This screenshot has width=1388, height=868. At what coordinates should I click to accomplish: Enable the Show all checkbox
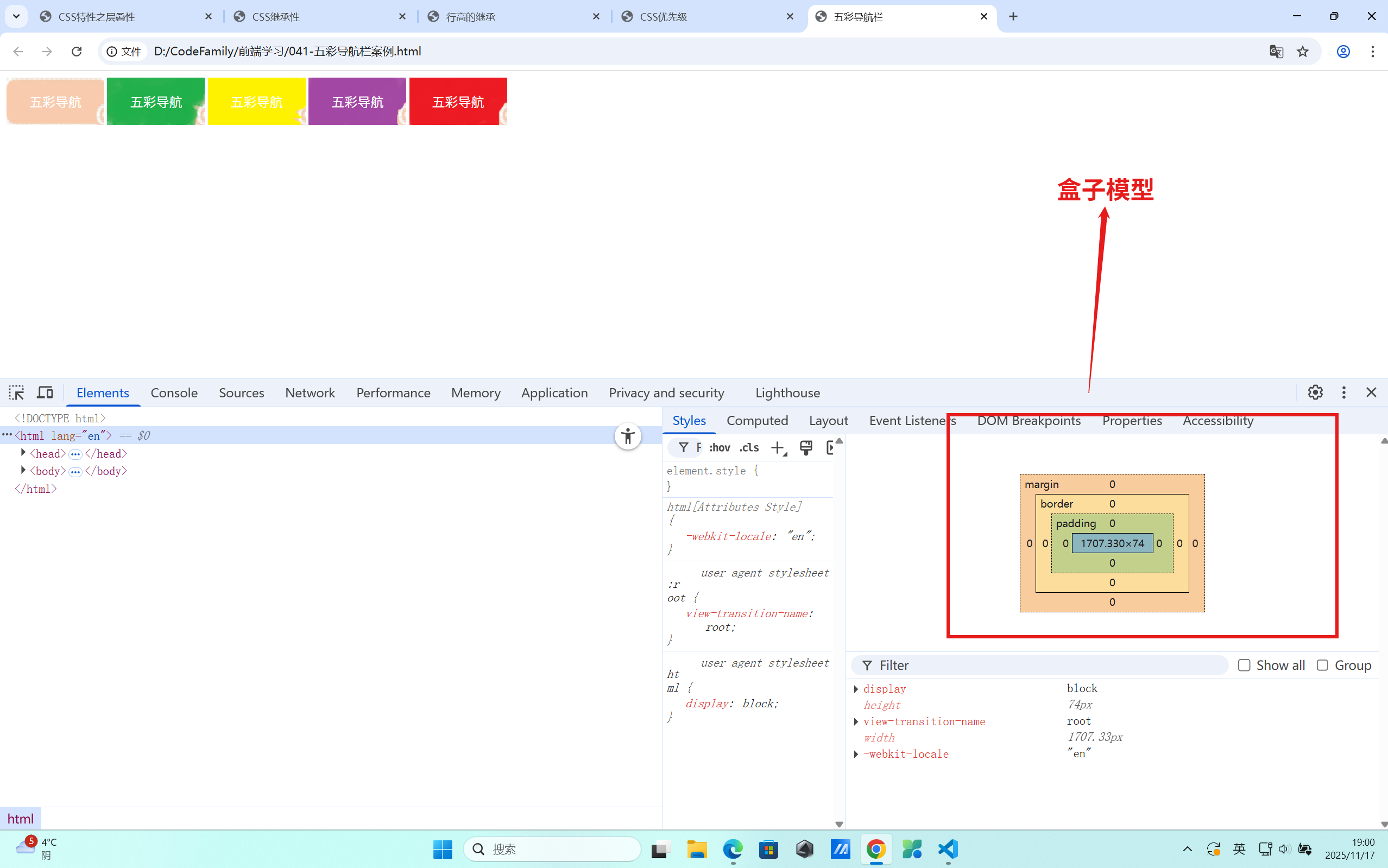[x=1244, y=666]
